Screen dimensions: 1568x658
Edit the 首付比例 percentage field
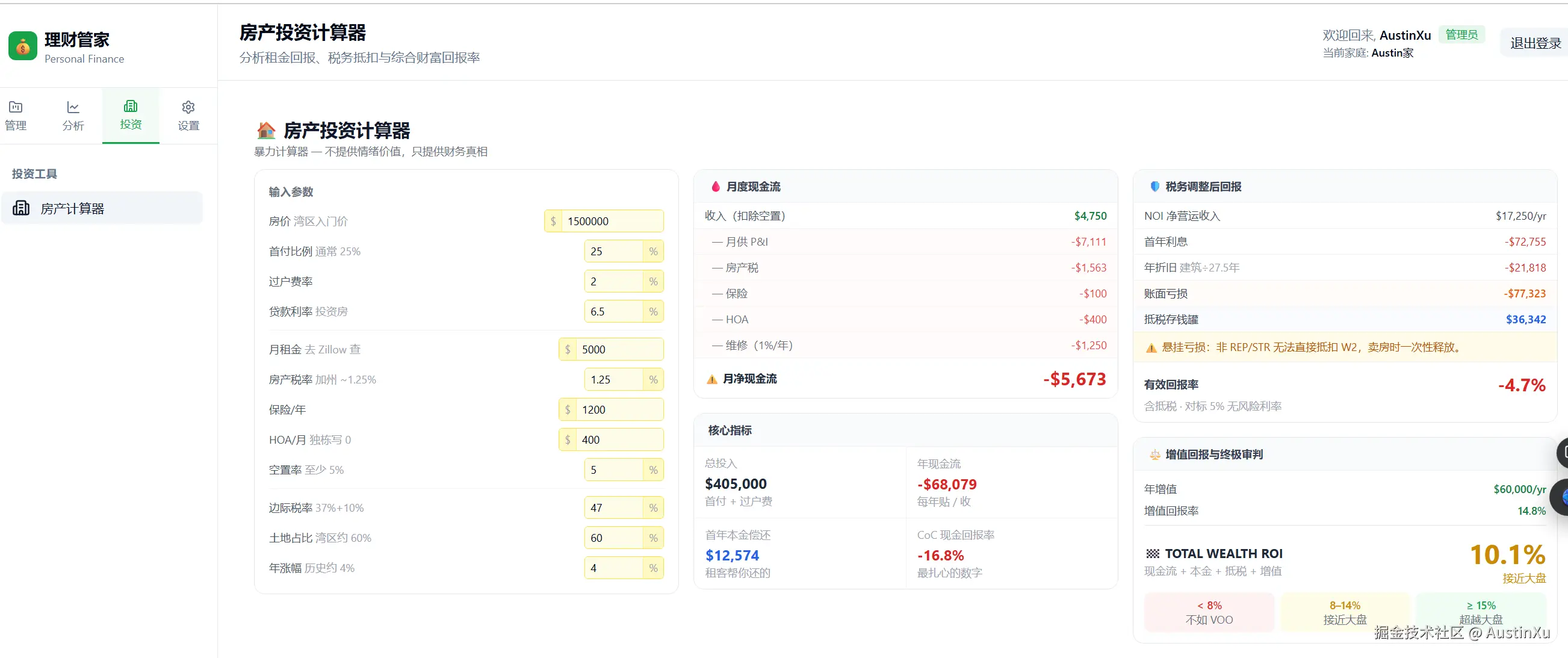[x=613, y=251]
